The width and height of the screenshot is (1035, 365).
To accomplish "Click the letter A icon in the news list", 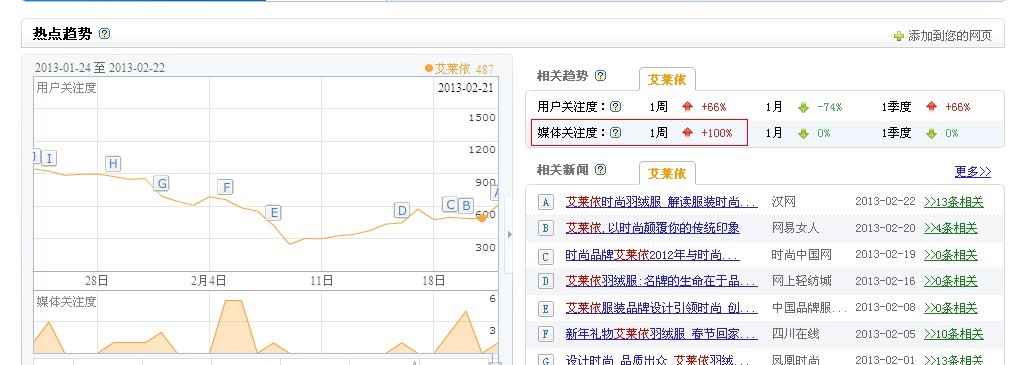I will point(545,202).
